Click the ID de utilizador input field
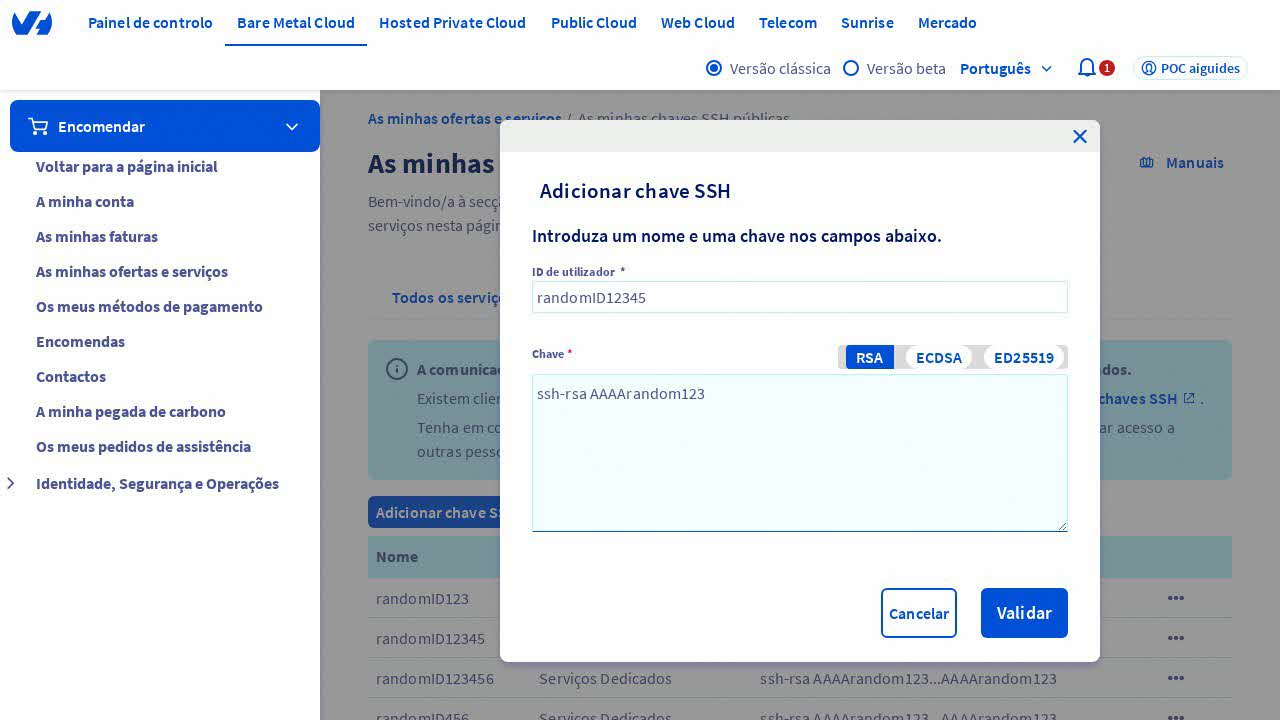Viewport: 1280px width, 720px height. click(799, 297)
